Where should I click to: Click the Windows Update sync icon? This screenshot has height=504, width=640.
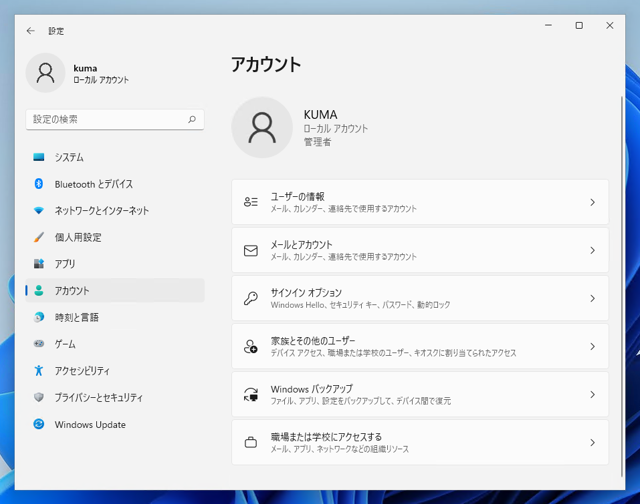(x=39, y=424)
